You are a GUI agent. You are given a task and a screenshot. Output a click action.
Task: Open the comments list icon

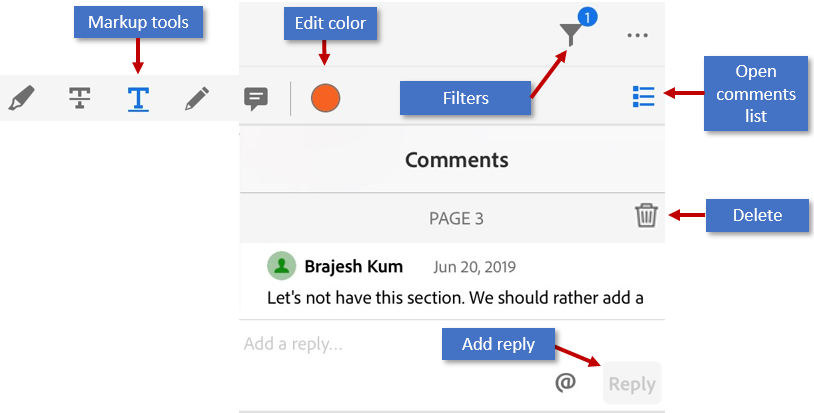pyautogui.click(x=644, y=97)
